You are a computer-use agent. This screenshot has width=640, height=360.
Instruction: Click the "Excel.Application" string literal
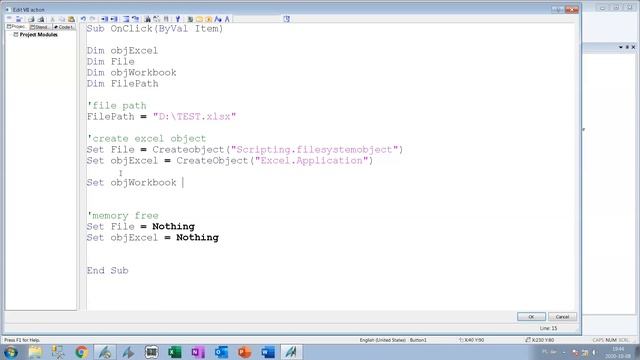pos(312,160)
